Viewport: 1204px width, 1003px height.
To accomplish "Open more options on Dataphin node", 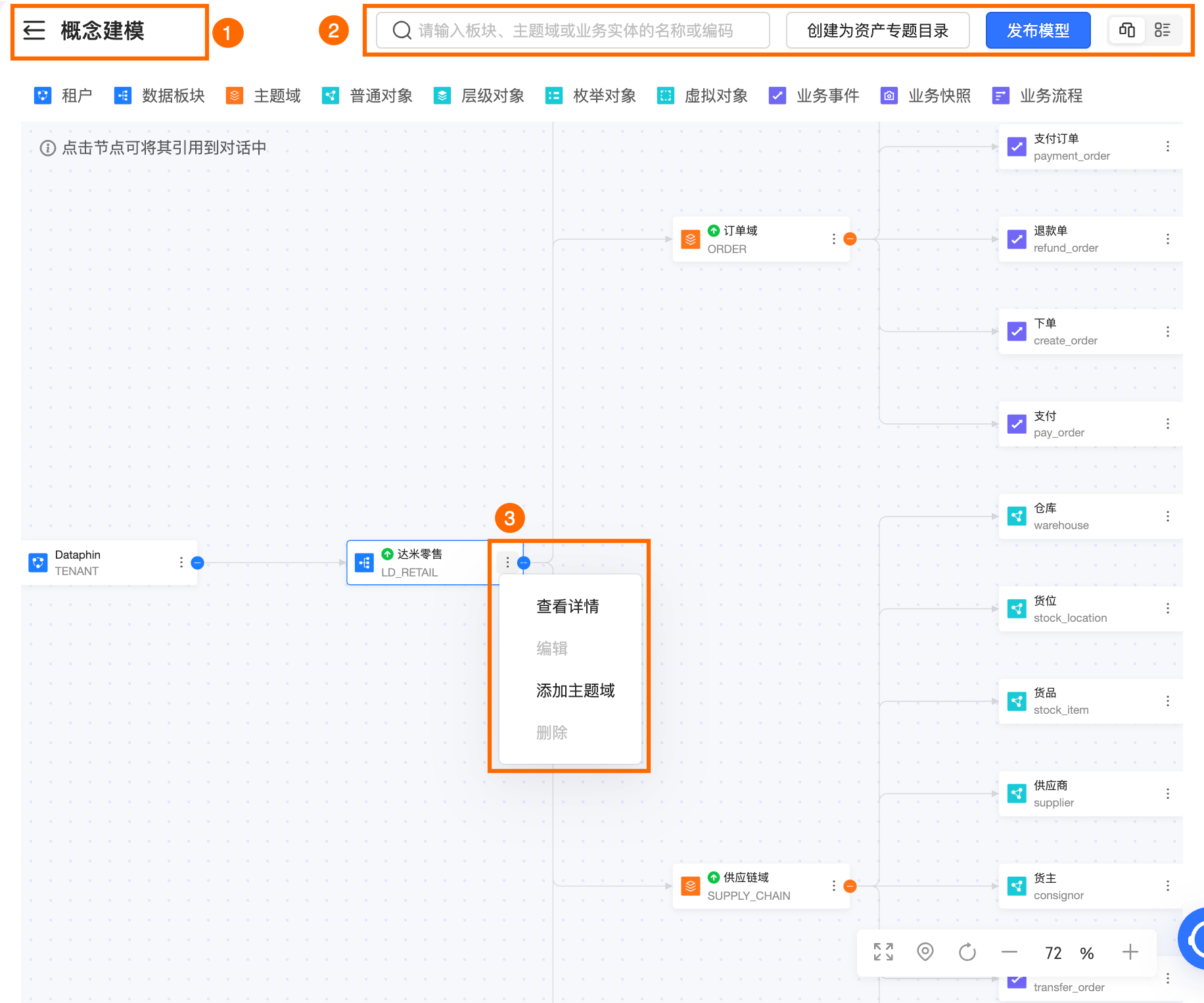I will click(x=181, y=563).
